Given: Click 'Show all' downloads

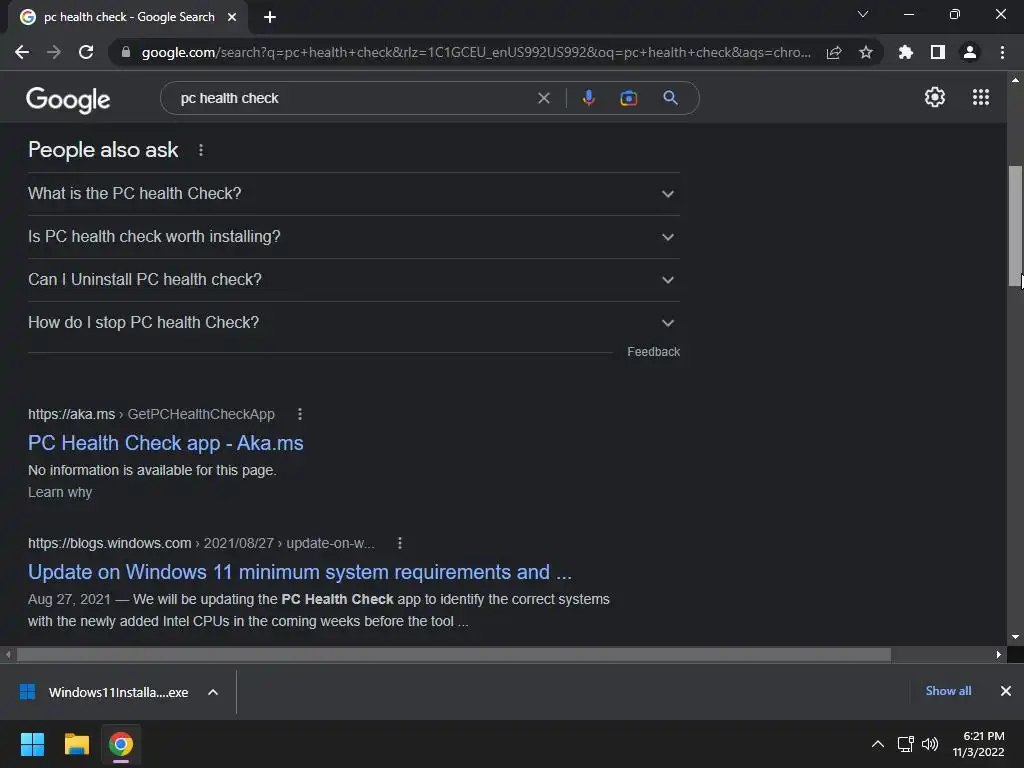Looking at the screenshot, I should (948, 691).
